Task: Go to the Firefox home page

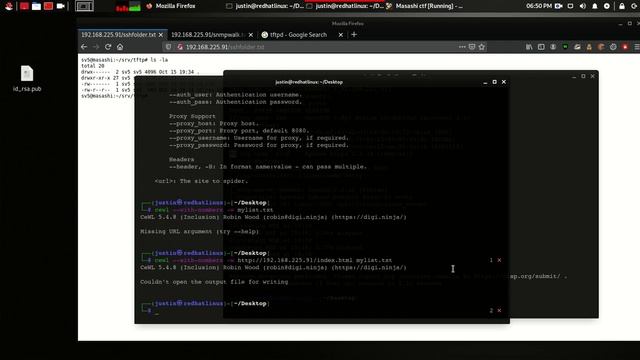Action: click(x=120, y=47)
